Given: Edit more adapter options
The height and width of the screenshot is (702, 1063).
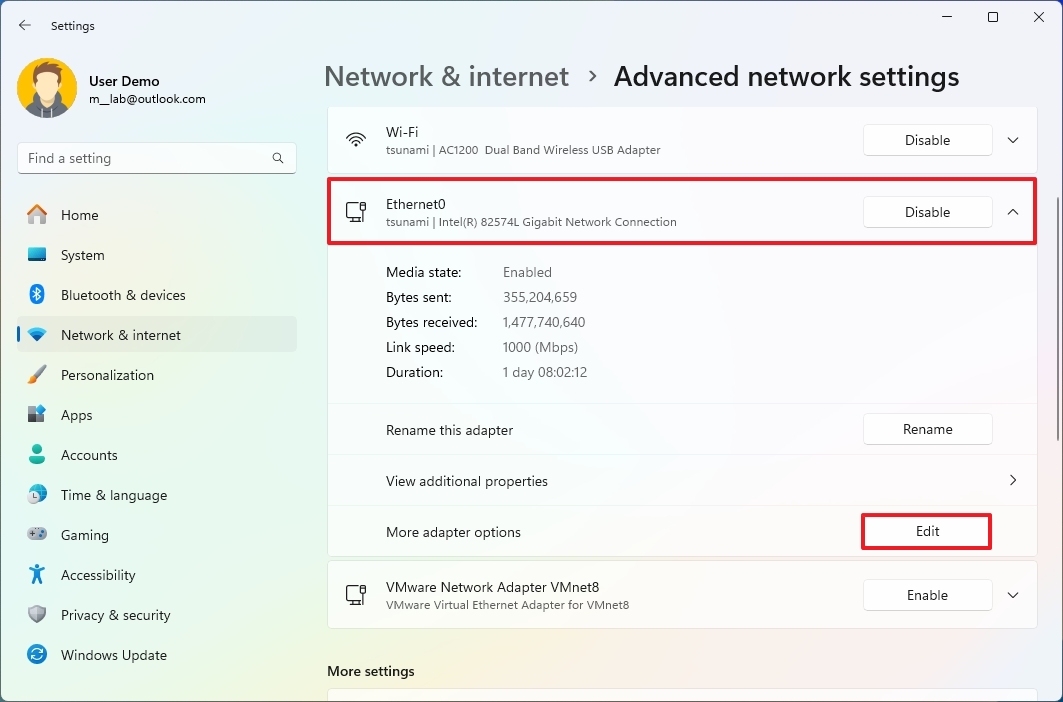Looking at the screenshot, I should (x=926, y=531).
